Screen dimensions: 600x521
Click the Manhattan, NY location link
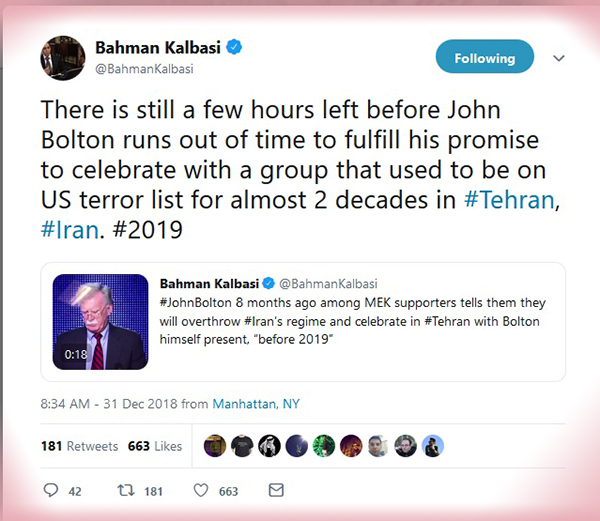tap(257, 404)
